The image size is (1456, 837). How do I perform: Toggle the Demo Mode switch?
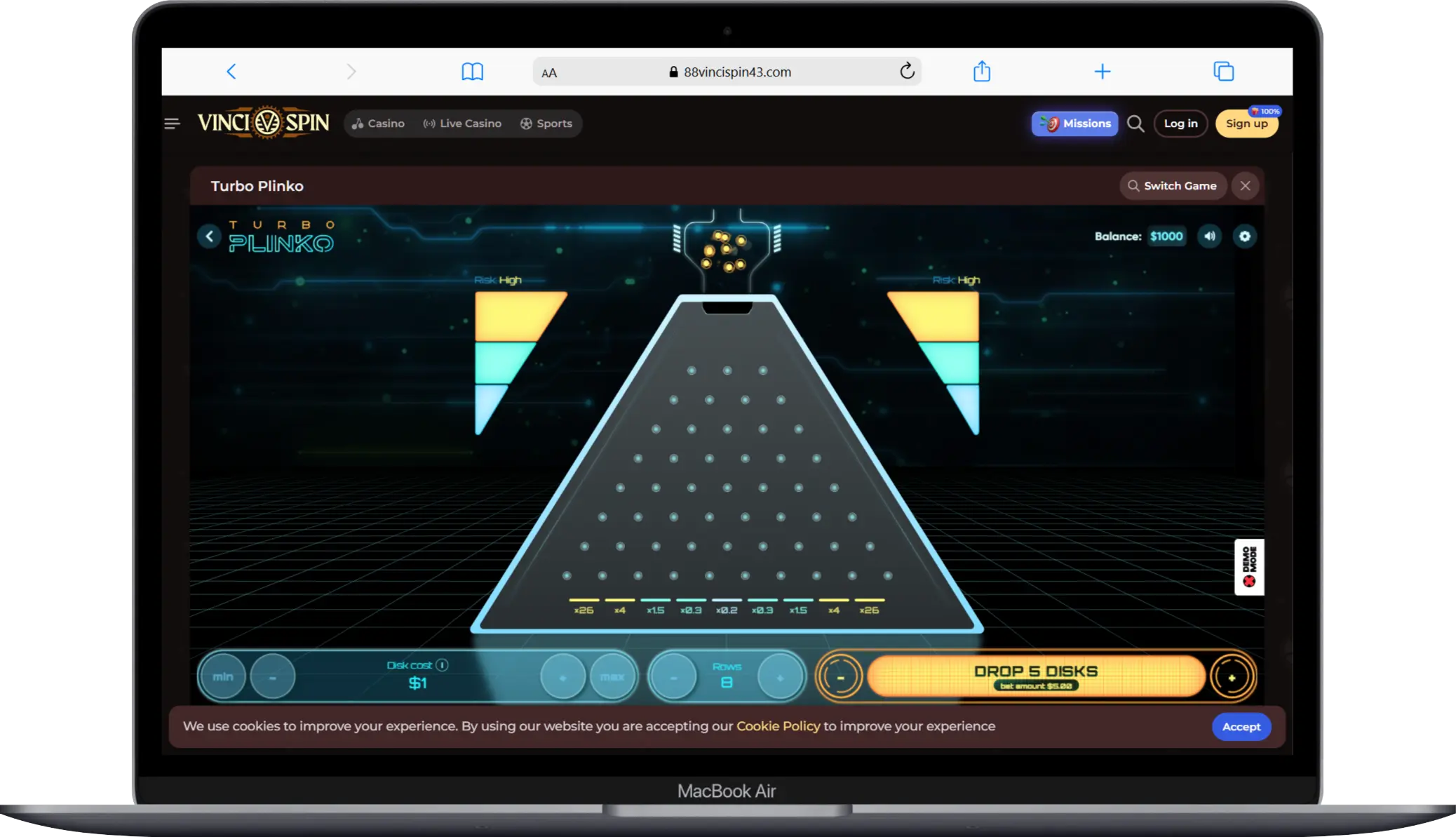(x=1249, y=567)
